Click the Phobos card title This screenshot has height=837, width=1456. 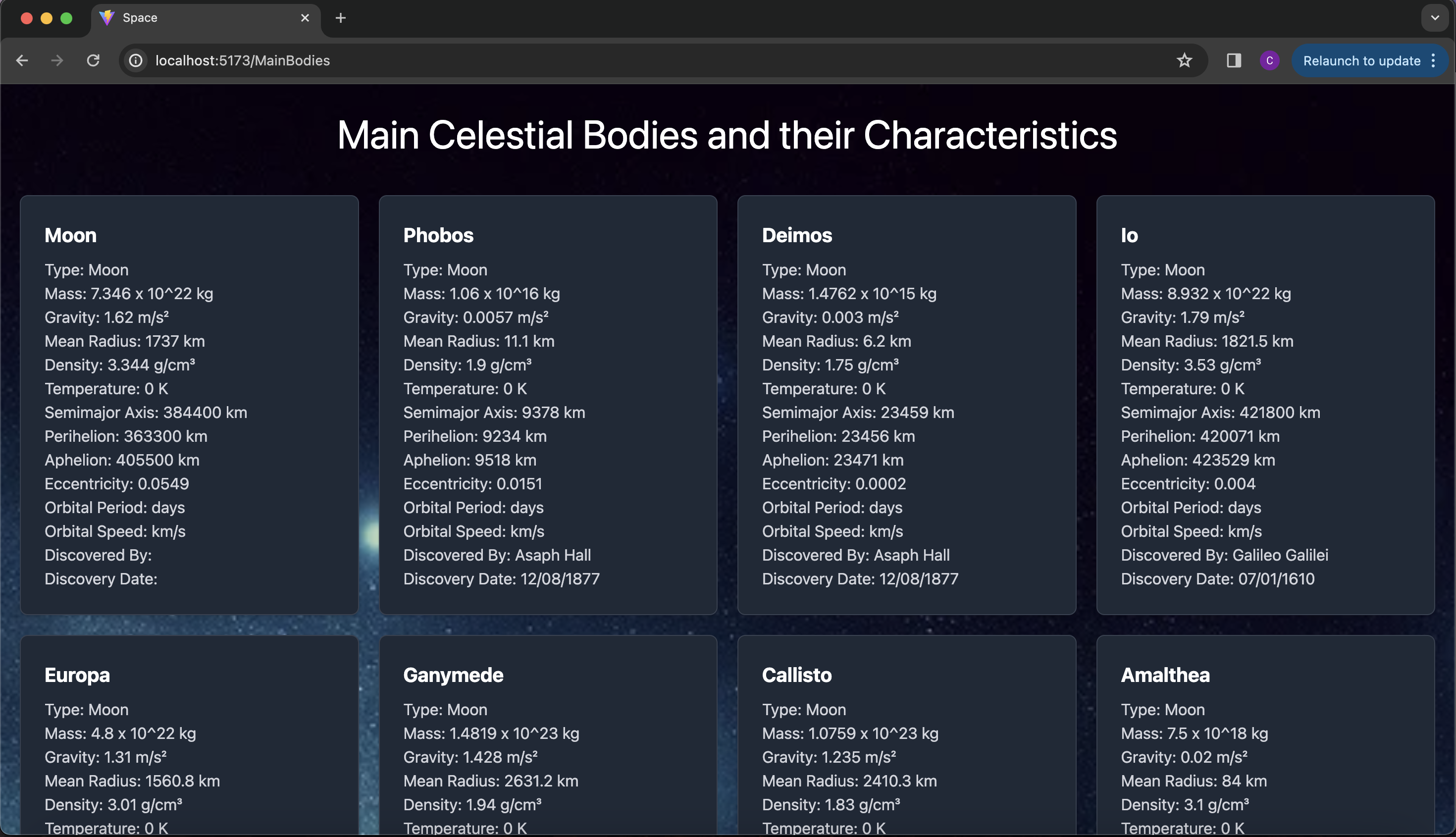click(438, 235)
